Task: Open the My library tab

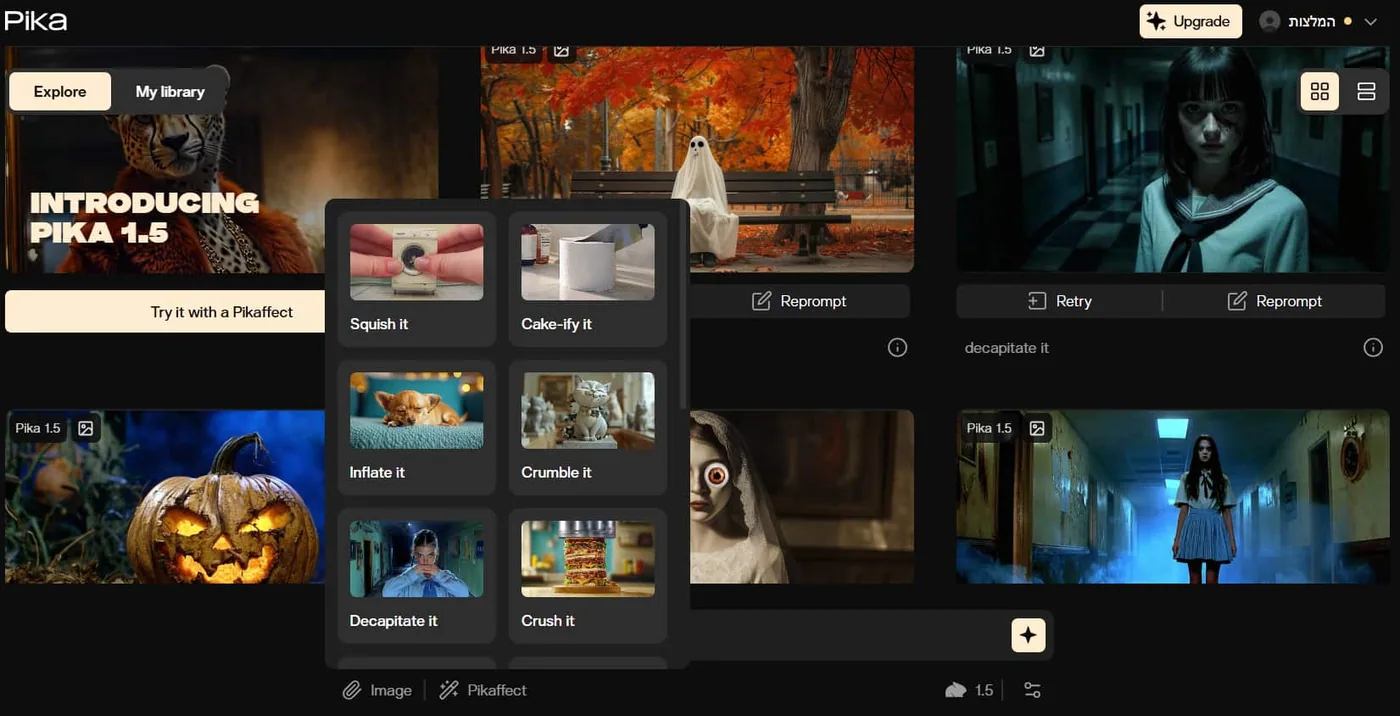Action: (170, 91)
